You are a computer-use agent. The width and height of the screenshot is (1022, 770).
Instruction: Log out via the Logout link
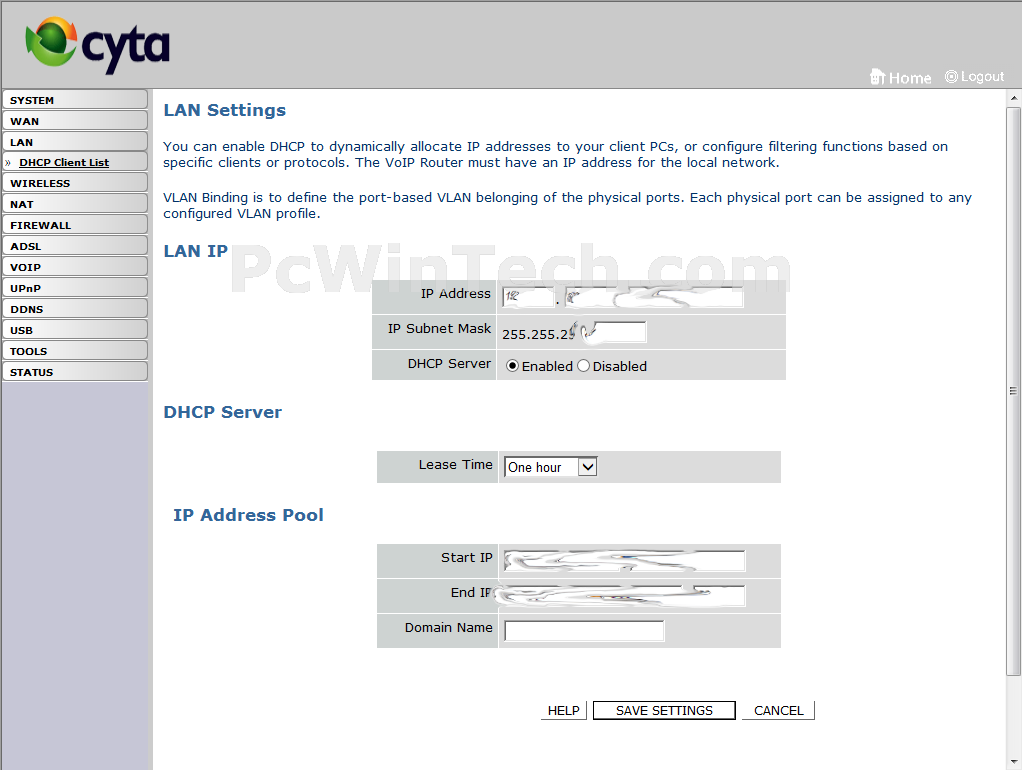pyautogui.click(x=982, y=76)
